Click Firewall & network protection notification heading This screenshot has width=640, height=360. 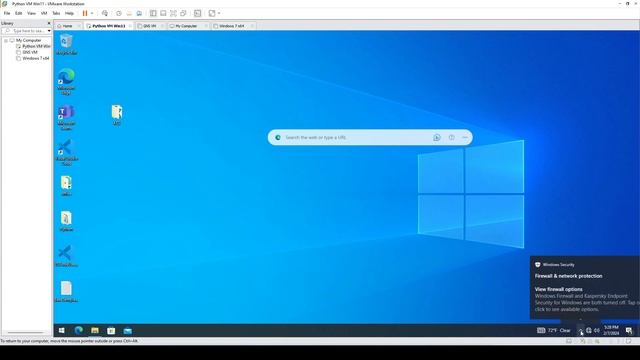[569, 276]
